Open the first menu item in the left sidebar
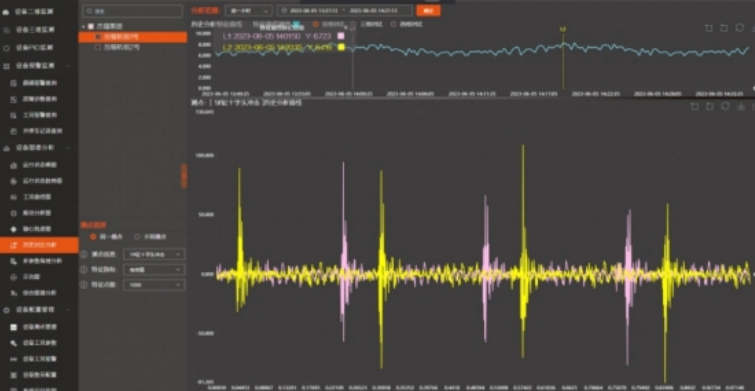The image size is (755, 391). [x=39, y=12]
